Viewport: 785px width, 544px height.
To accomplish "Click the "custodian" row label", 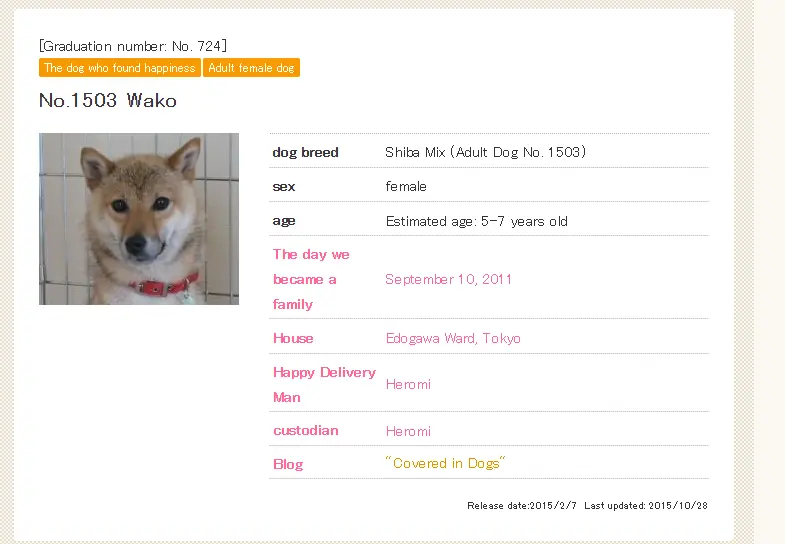I will [x=305, y=431].
